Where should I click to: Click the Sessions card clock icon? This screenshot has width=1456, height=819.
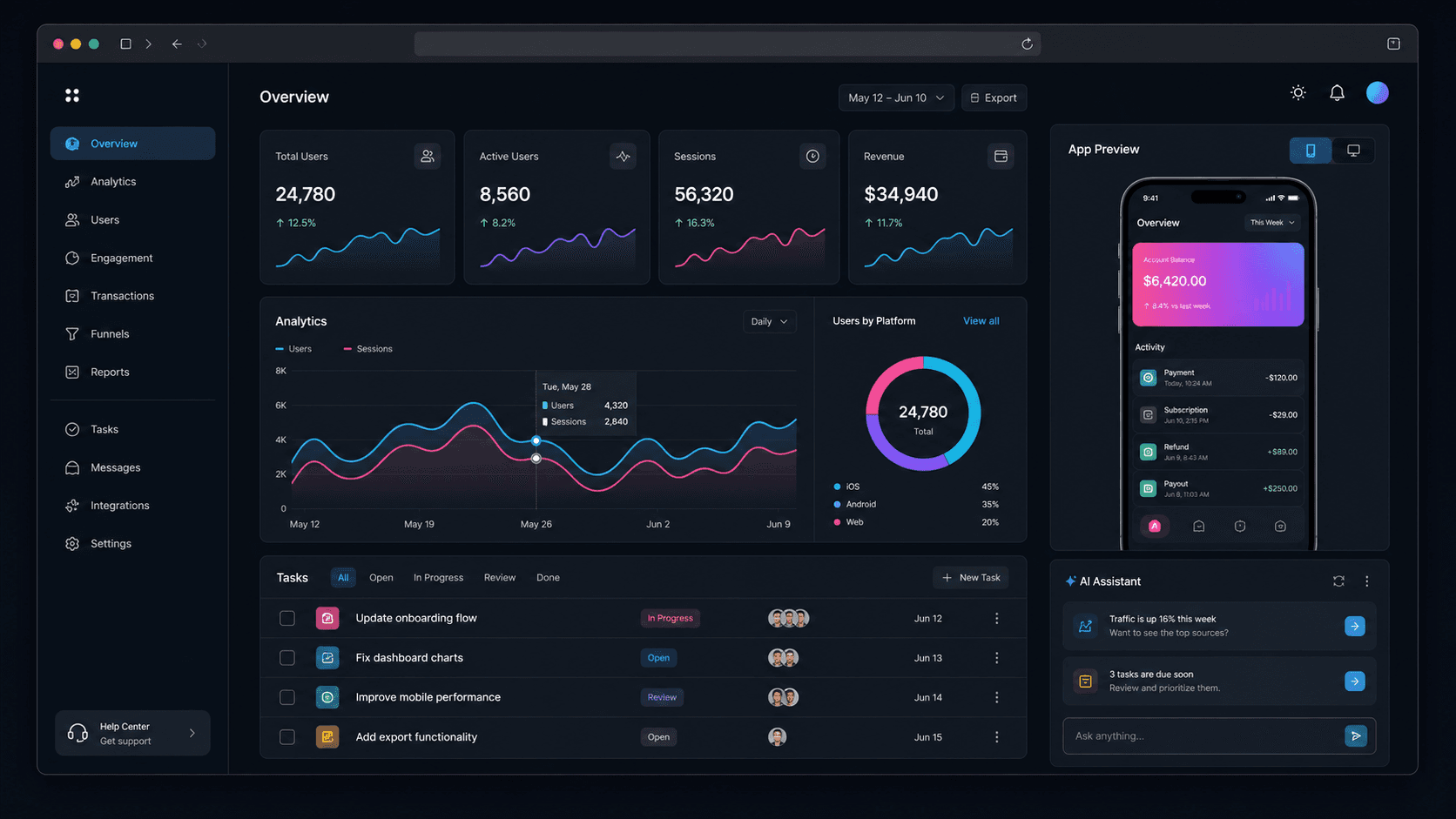pyautogui.click(x=812, y=157)
